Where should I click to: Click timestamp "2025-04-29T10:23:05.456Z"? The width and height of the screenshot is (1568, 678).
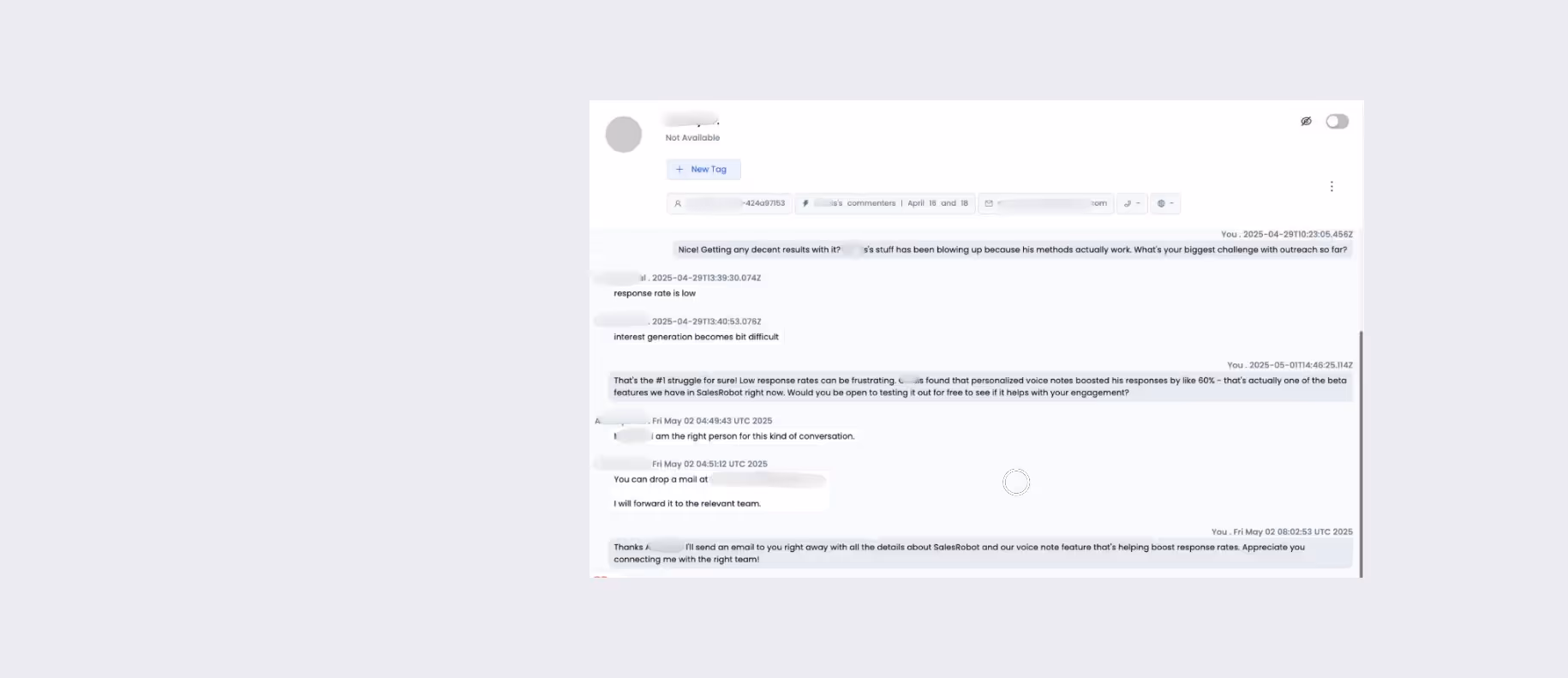pos(1297,234)
